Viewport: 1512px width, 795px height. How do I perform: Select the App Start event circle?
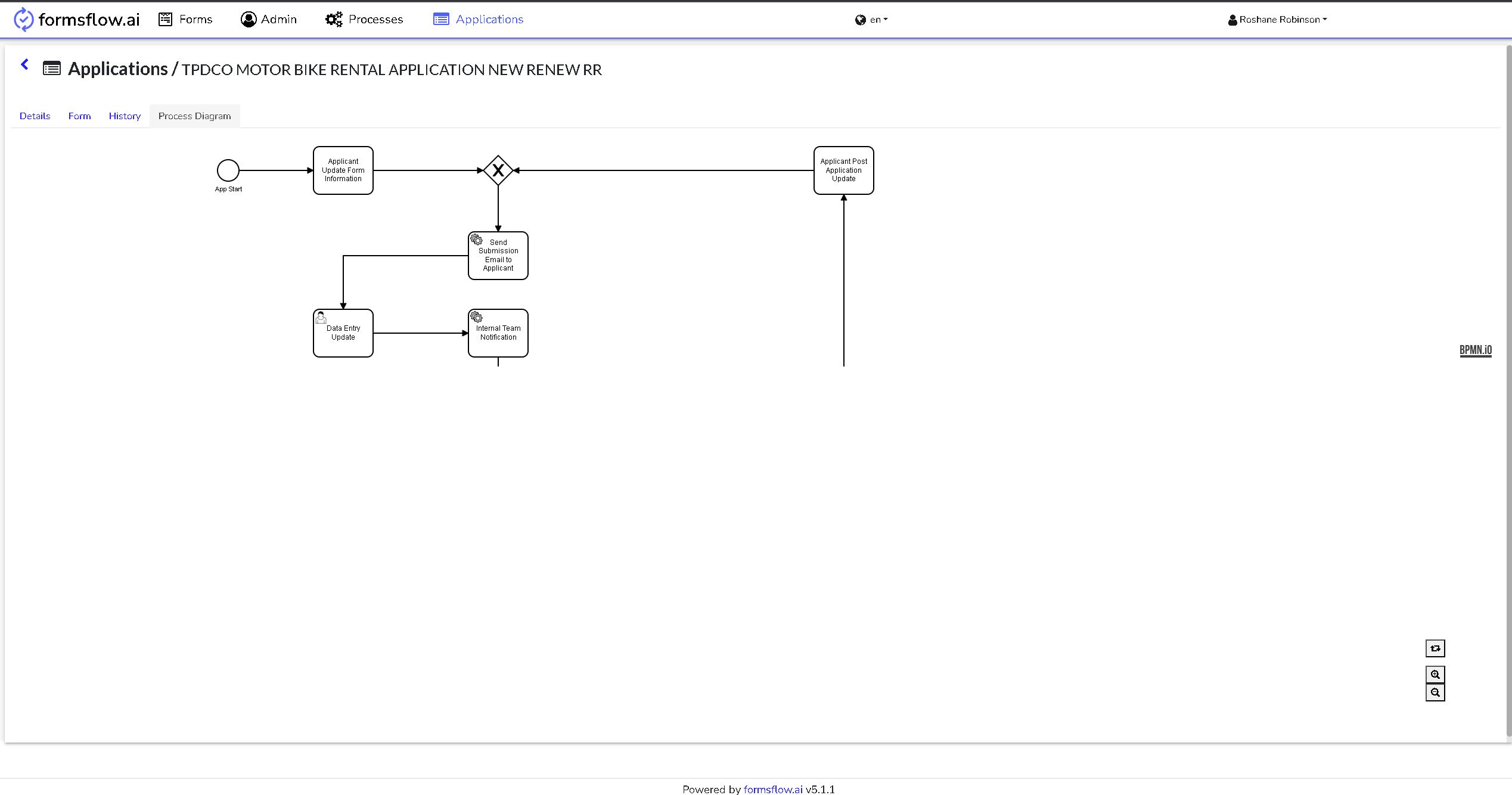coord(228,171)
